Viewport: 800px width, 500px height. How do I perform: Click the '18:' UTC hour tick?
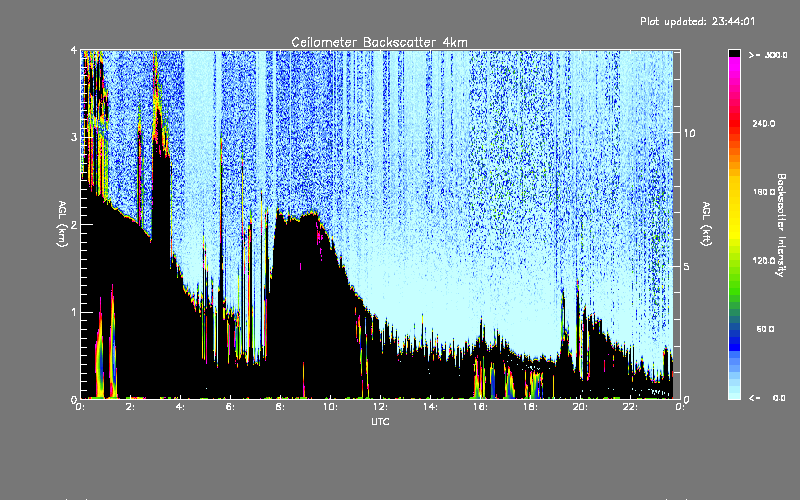point(531,407)
